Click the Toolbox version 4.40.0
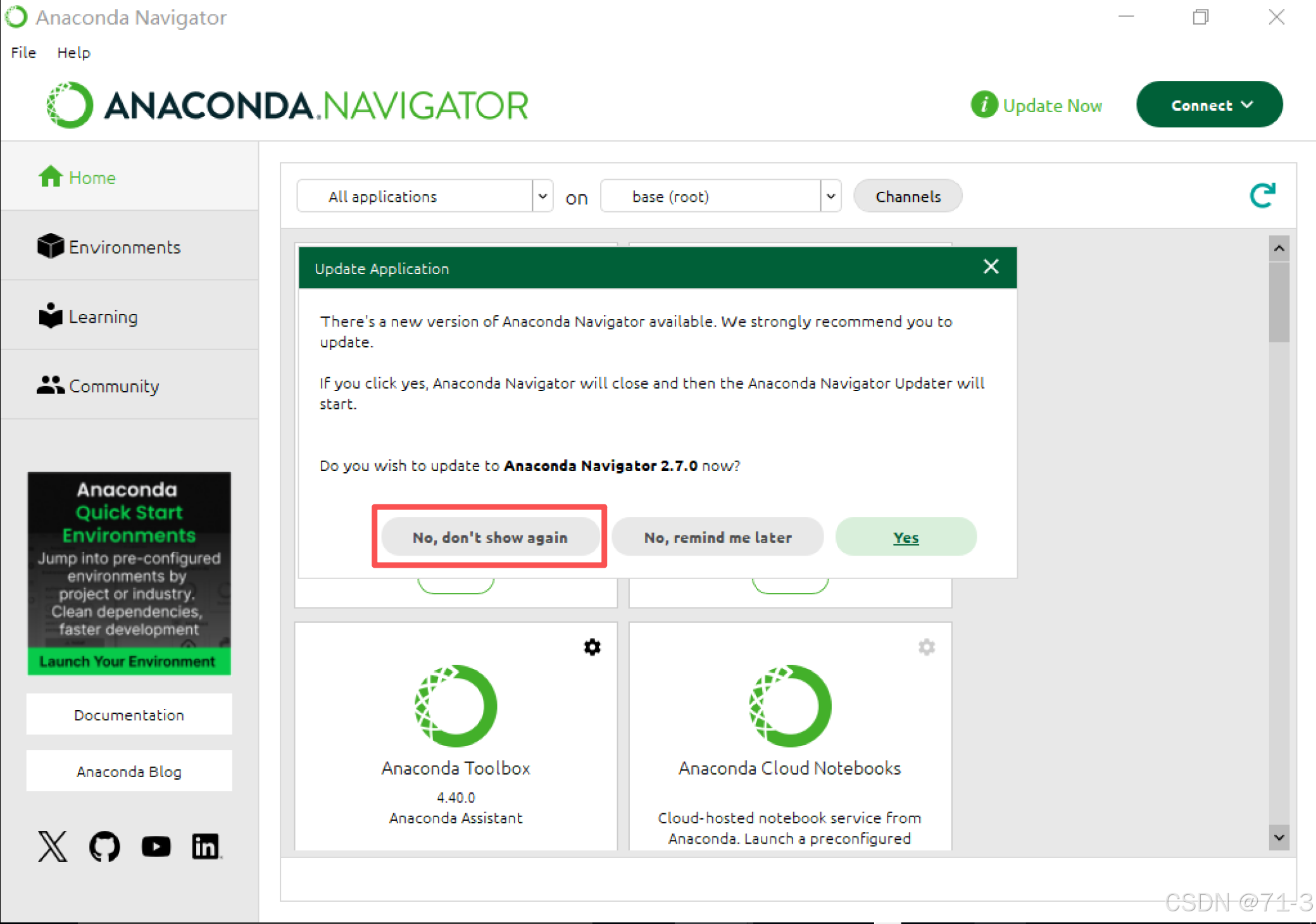Image resolution: width=1316 pixels, height=924 pixels. (x=456, y=797)
